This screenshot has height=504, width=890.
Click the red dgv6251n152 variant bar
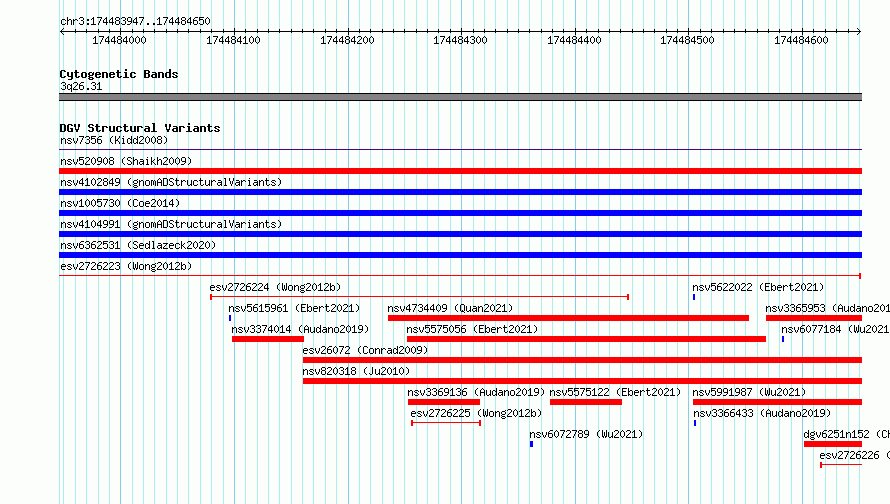[x=833, y=444]
